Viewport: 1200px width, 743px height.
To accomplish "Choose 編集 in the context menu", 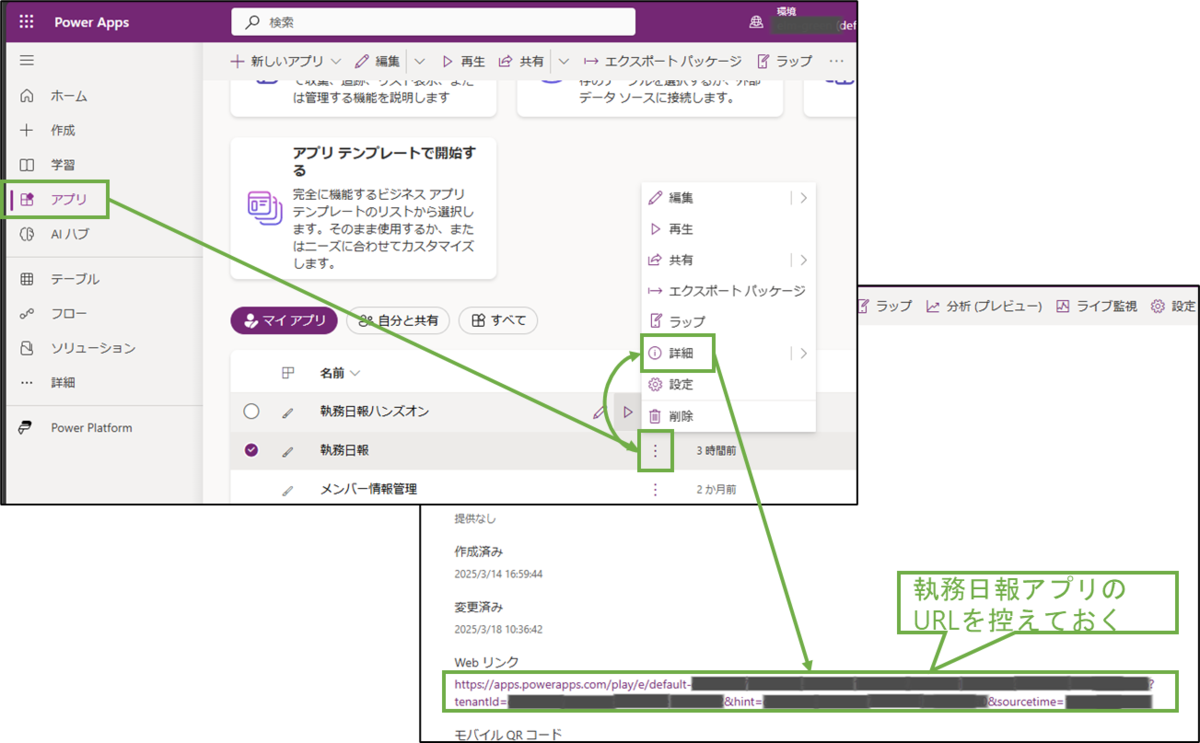I will [681, 198].
